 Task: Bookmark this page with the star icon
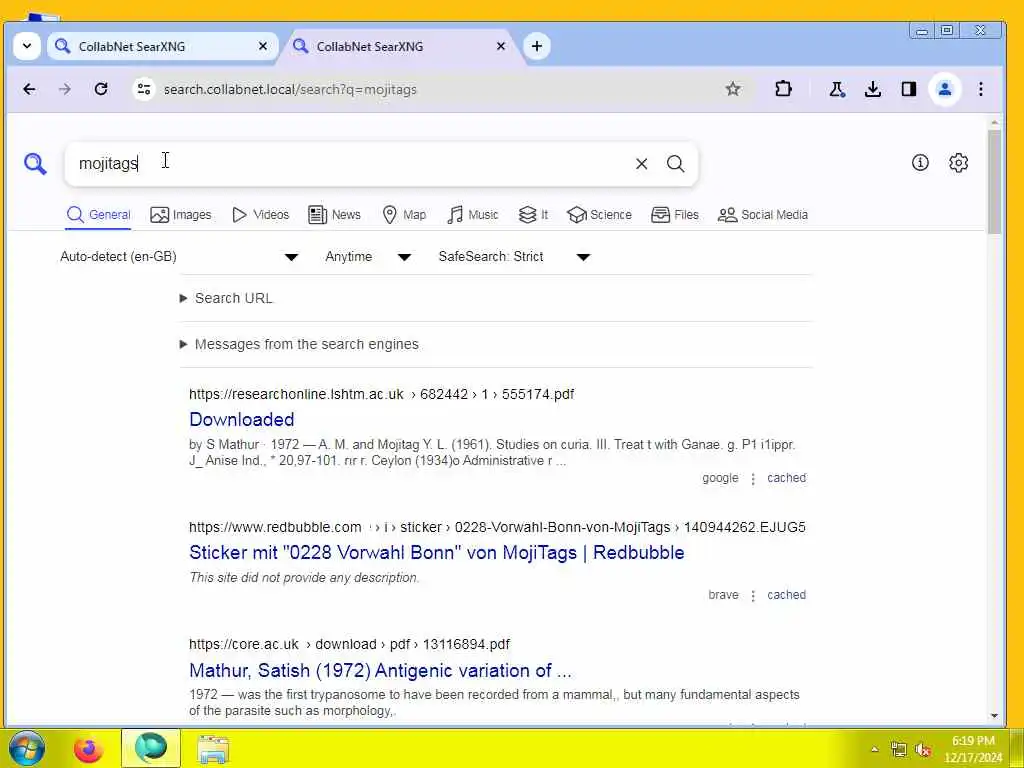pyautogui.click(x=733, y=89)
